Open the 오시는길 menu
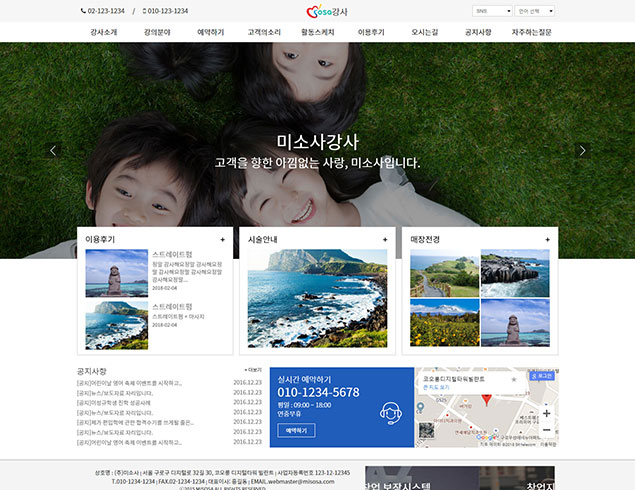Viewport: 635px width, 490px height. pyautogui.click(x=424, y=32)
